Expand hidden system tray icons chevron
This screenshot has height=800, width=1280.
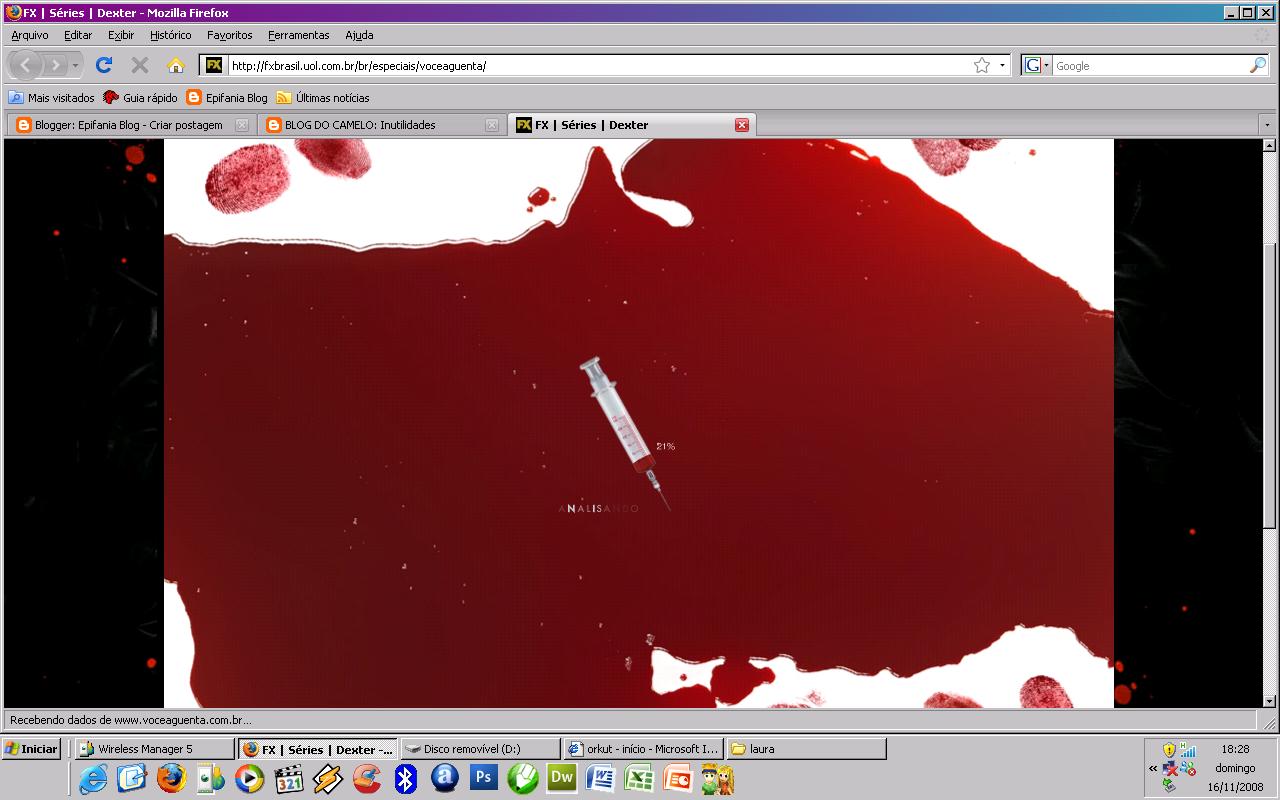click(x=1153, y=768)
